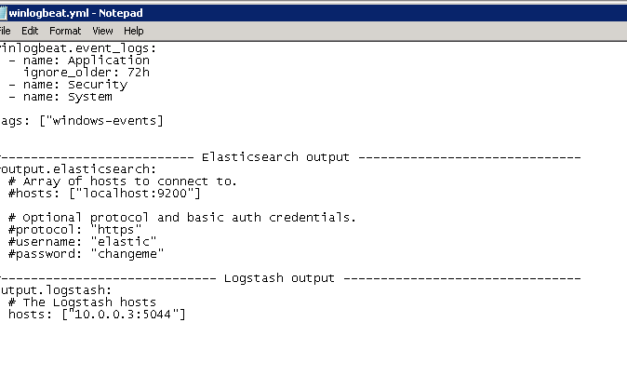
Task: Place cursor in the name: Application line
Action: coord(79,60)
